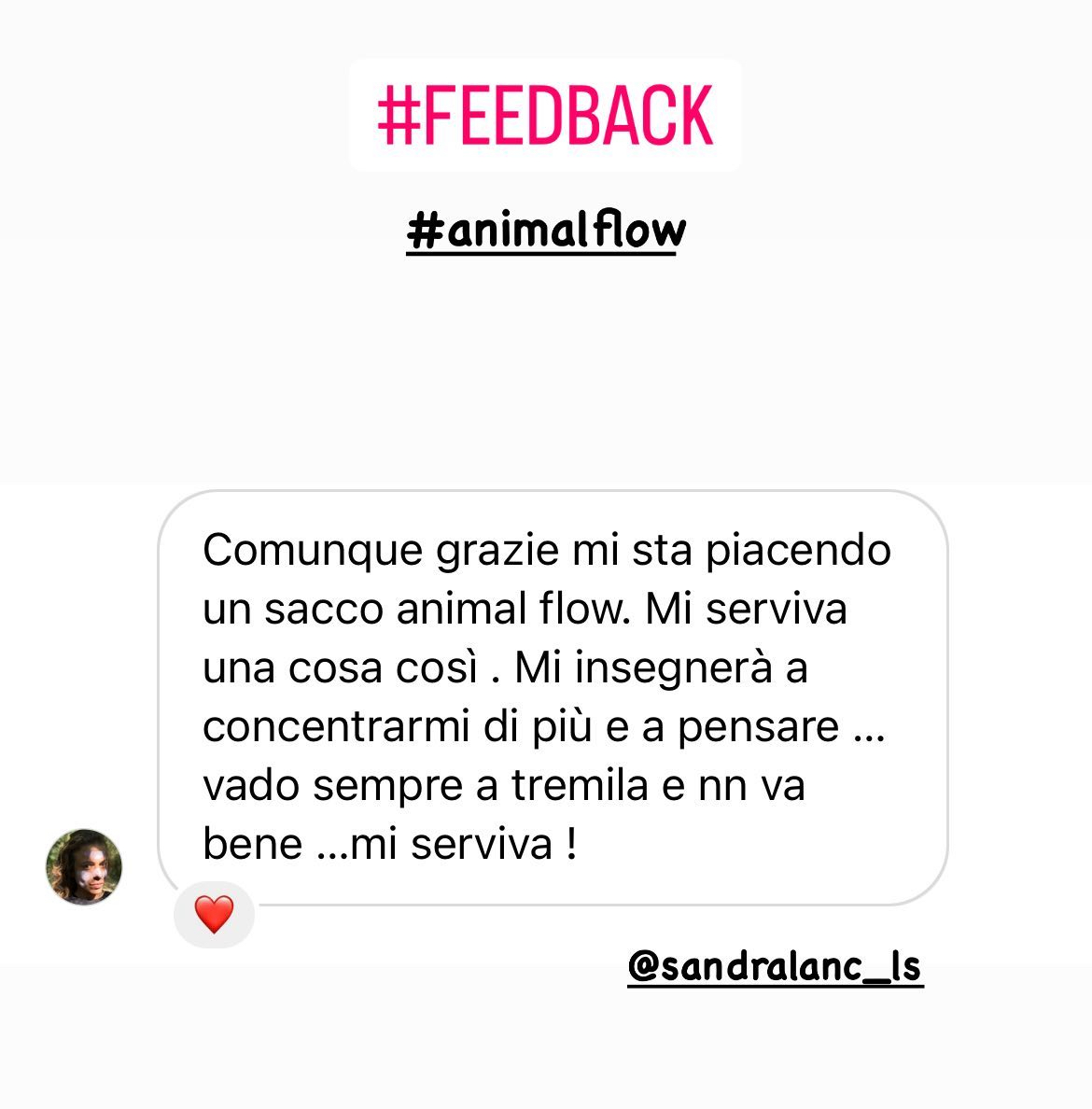This screenshot has width=1092, height=1109.
Task: Tap the pink #FEEDBACK sticker
Action: coord(545,115)
